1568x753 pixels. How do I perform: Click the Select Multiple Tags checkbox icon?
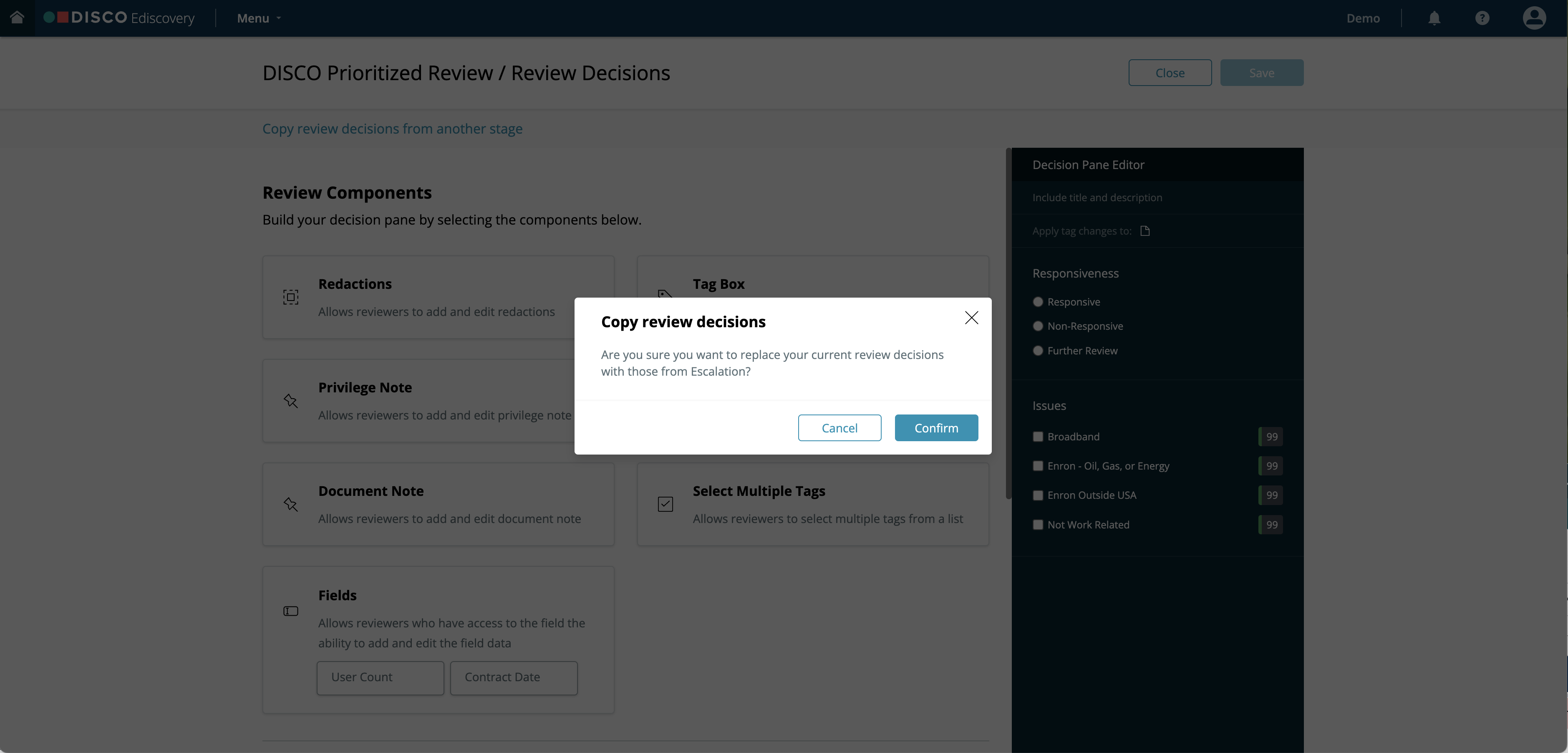click(666, 504)
